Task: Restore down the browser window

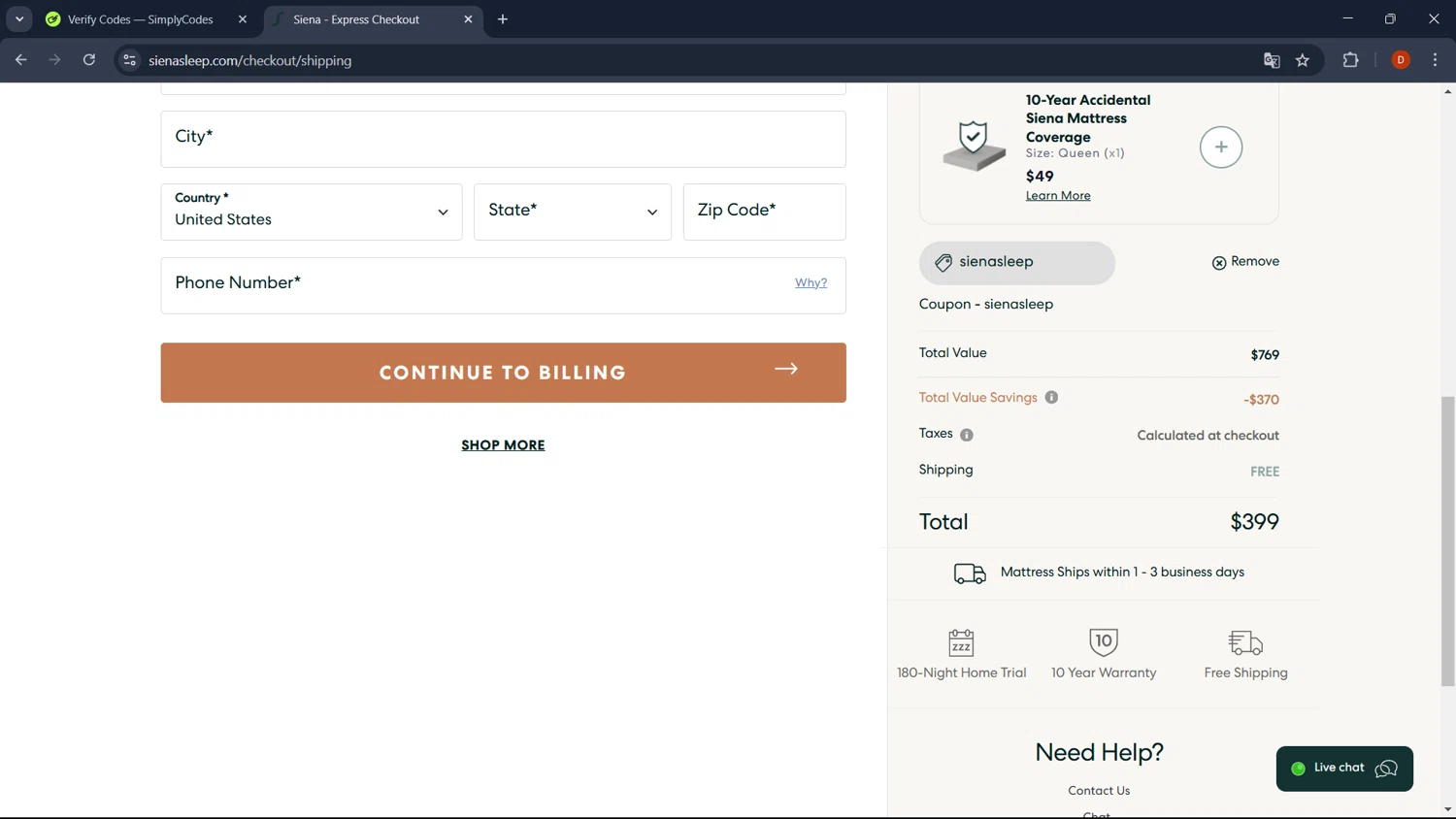Action: (x=1390, y=19)
